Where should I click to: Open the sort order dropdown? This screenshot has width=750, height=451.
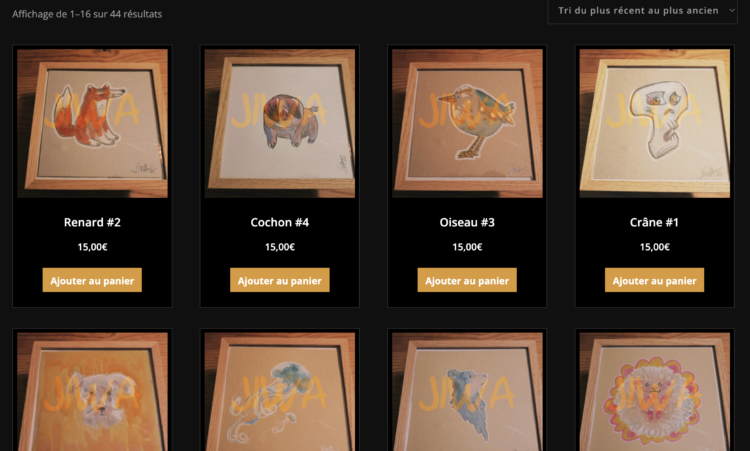point(642,11)
